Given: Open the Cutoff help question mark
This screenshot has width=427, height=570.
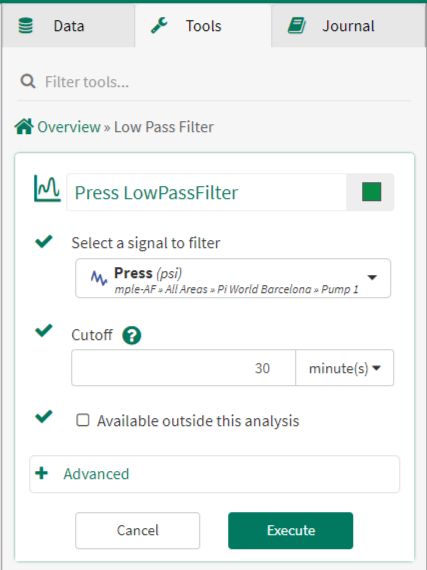Looking at the screenshot, I should tap(132, 335).
